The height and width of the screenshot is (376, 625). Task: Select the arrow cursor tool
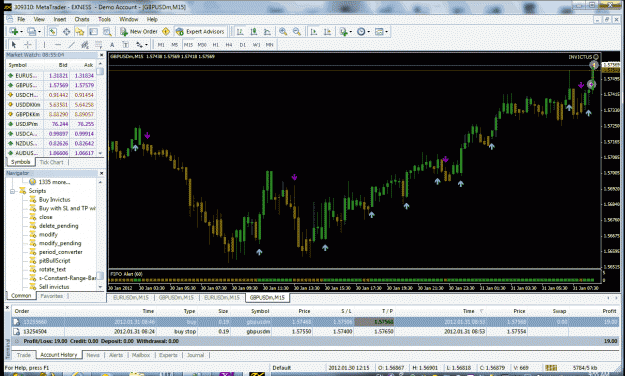coord(14,45)
